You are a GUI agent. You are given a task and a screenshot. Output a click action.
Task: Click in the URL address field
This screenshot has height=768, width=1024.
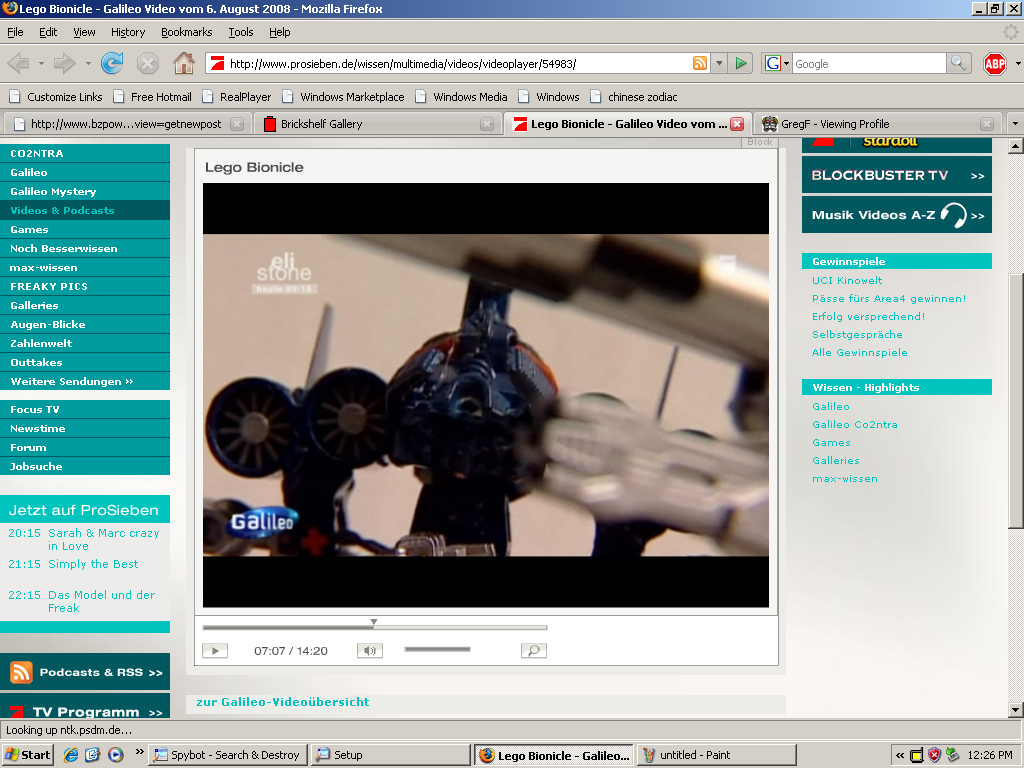tap(457, 63)
